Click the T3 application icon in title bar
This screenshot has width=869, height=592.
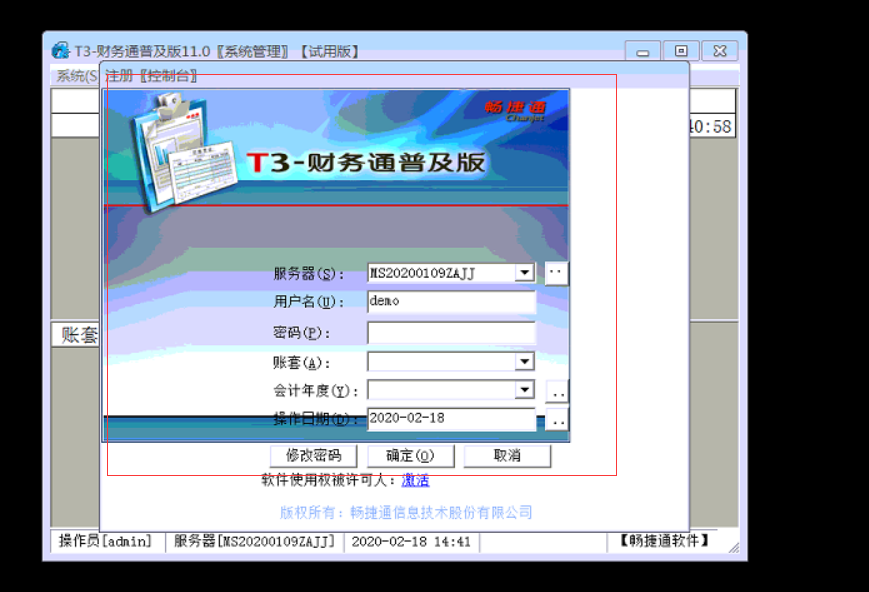coord(60,51)
